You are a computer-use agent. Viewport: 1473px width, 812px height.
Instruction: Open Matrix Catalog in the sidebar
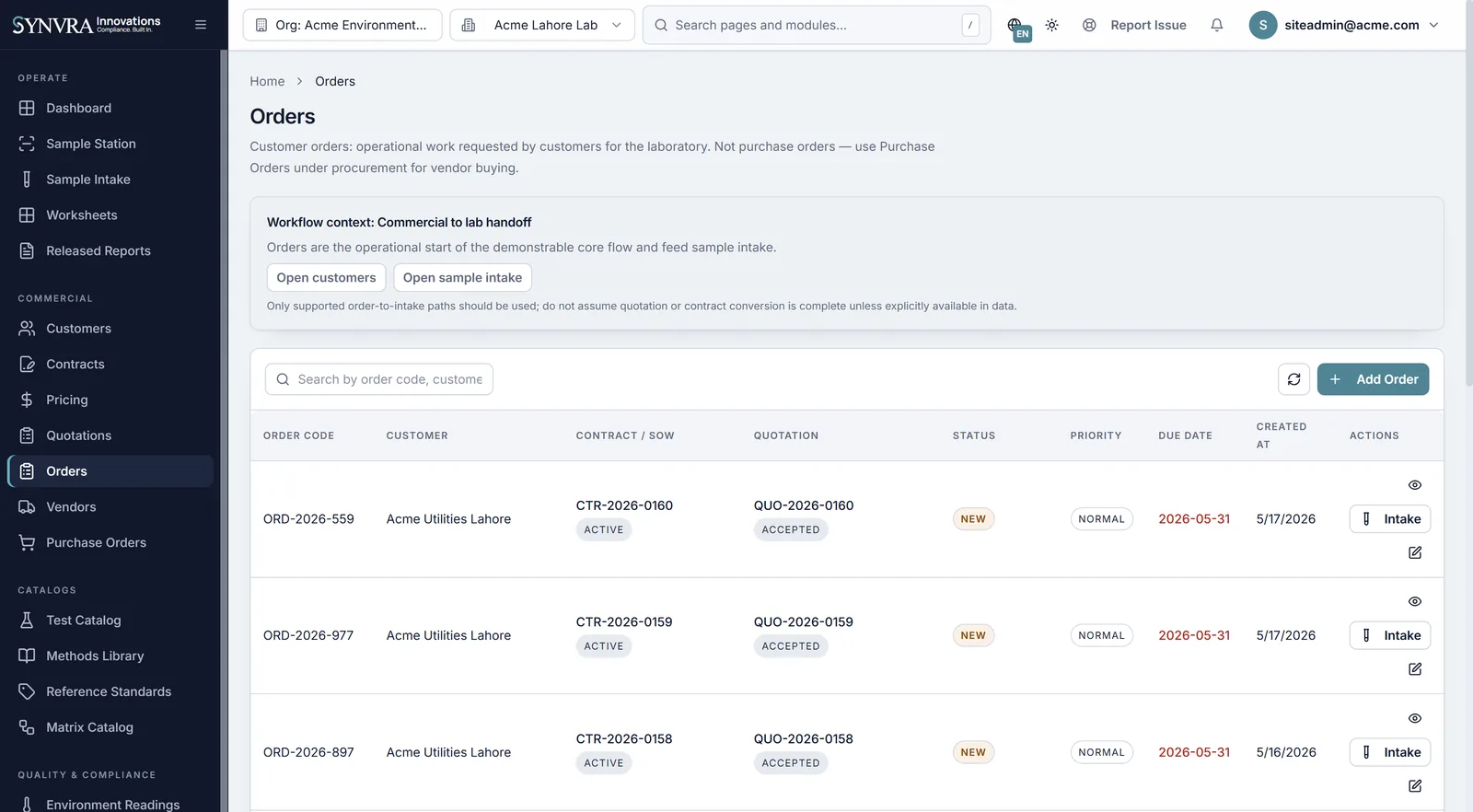click(110, 727)
